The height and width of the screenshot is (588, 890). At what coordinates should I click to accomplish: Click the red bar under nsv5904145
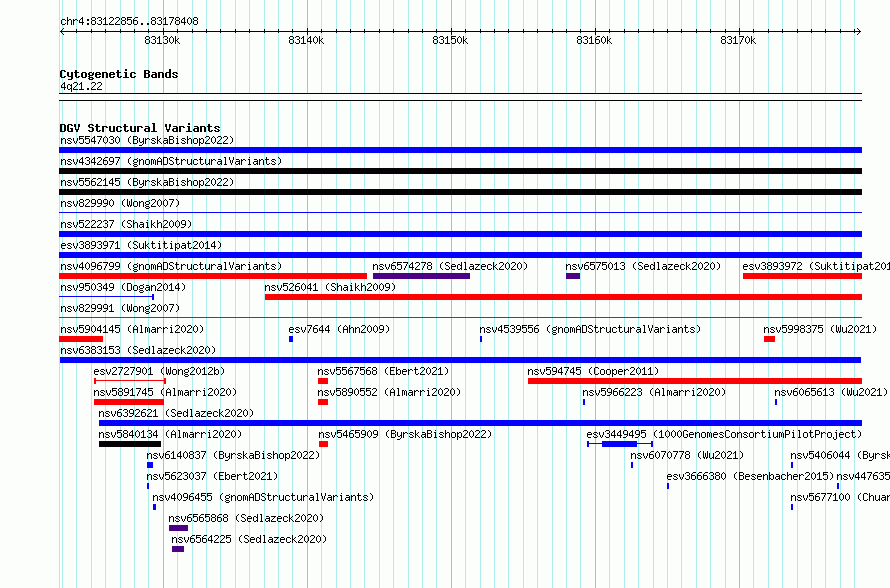[81, 339]
